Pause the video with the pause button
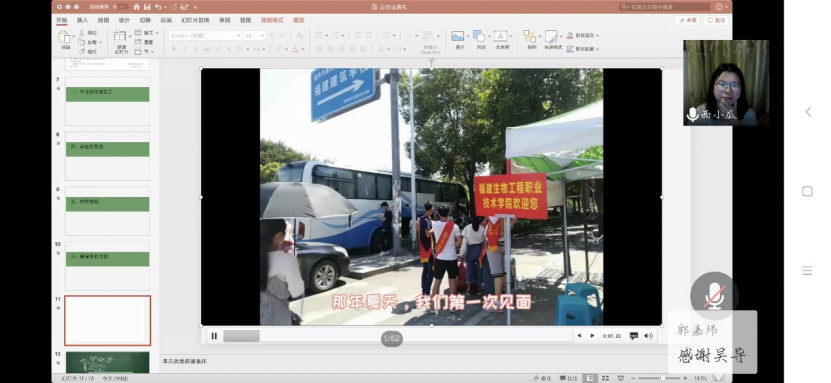This screenshot has width=831, height=383. (214, 336)
